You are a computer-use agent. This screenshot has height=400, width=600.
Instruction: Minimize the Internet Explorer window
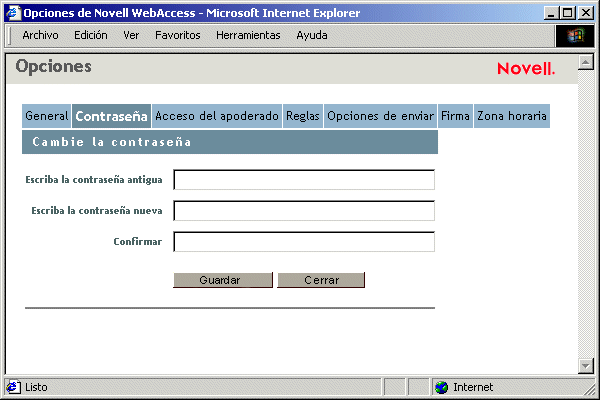551,13
